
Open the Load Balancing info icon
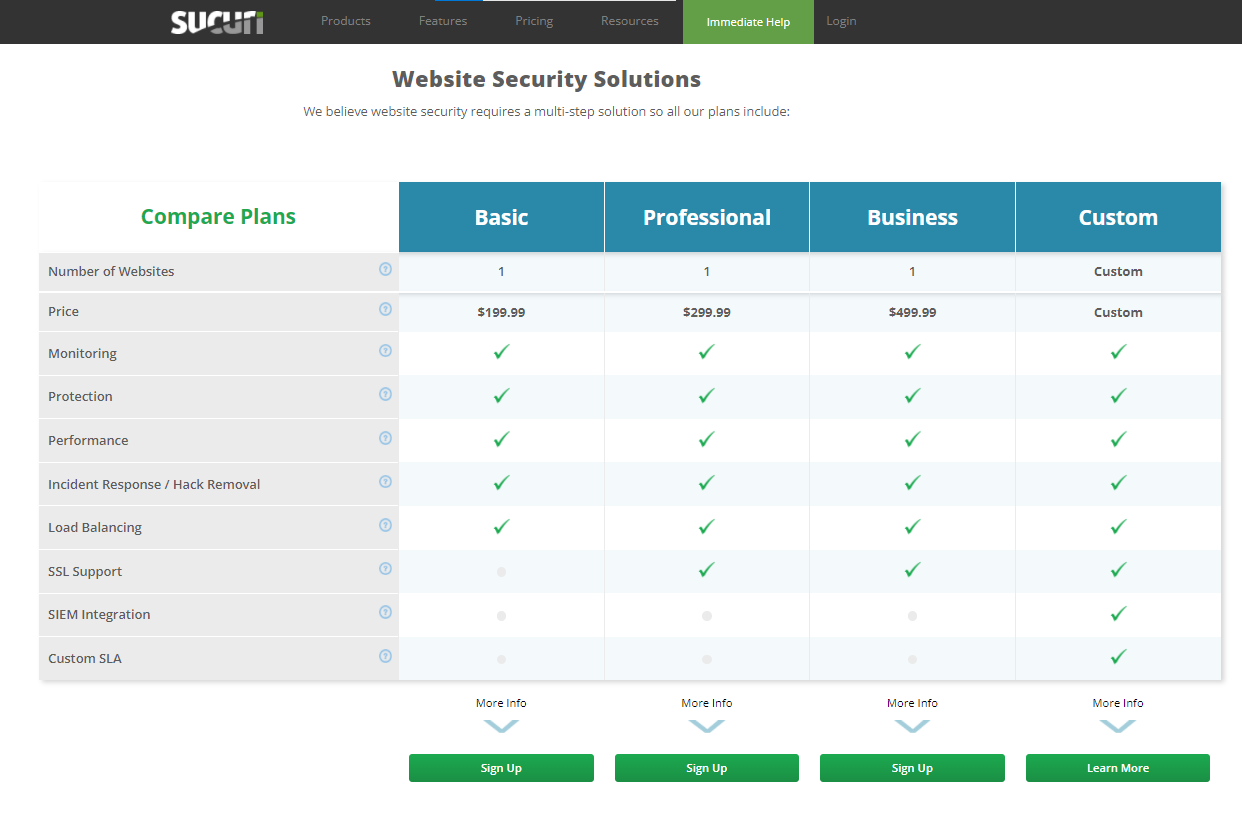coord(385,524)
